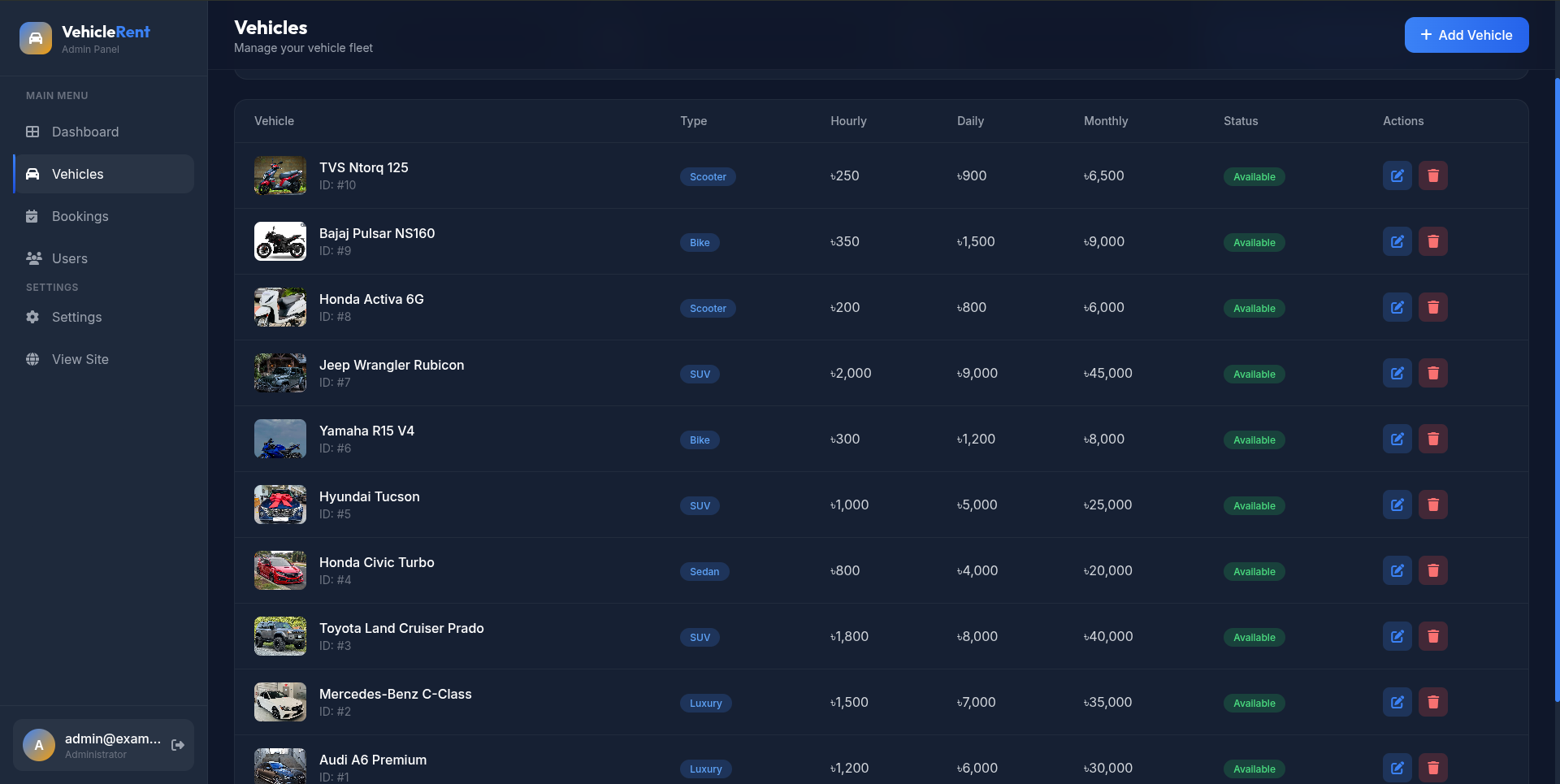Delete the Audi A6 Premium
Viewport: 1560px width, 784px height.
(x=1432, y=768)
